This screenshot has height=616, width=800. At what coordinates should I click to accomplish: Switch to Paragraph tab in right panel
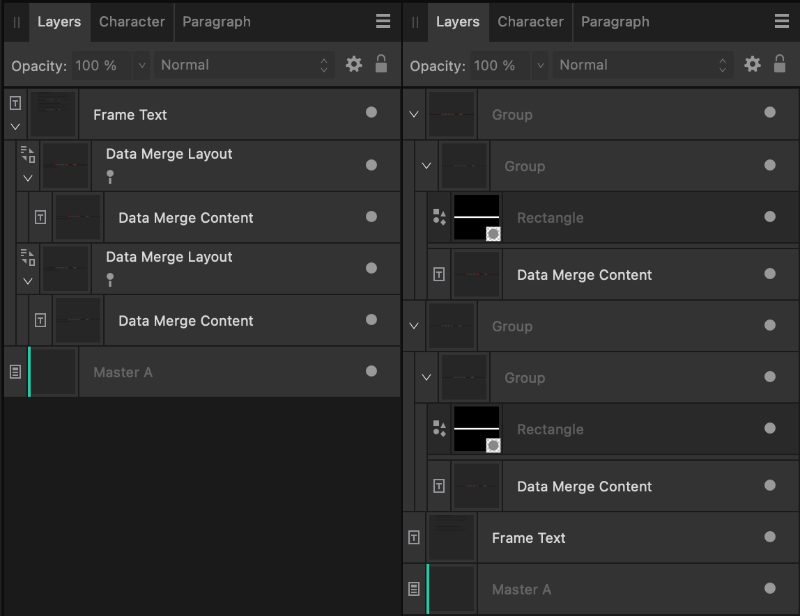tap(615, 21)
